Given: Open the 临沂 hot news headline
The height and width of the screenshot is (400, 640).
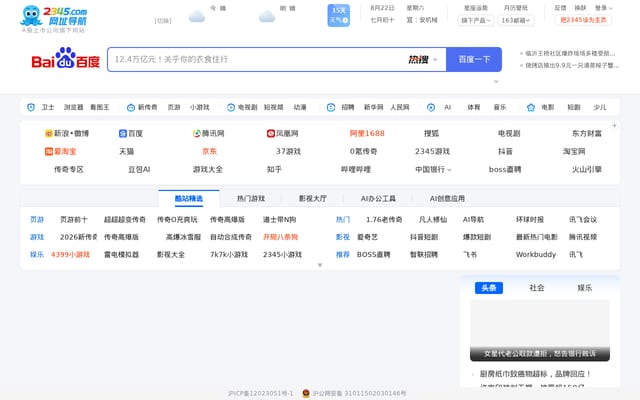Looking at the screenshot, I should (x=570, y=53).
